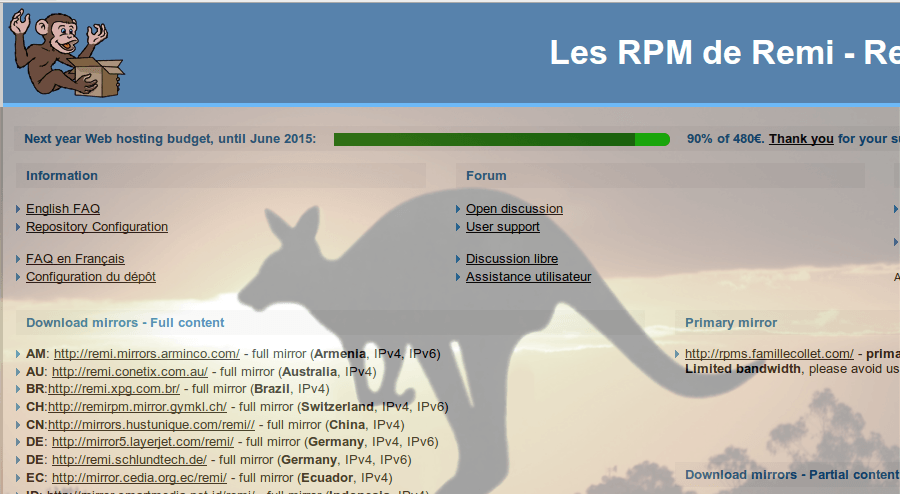Go to Open discussion forum
900x494 pixels.
click(514, 209)
